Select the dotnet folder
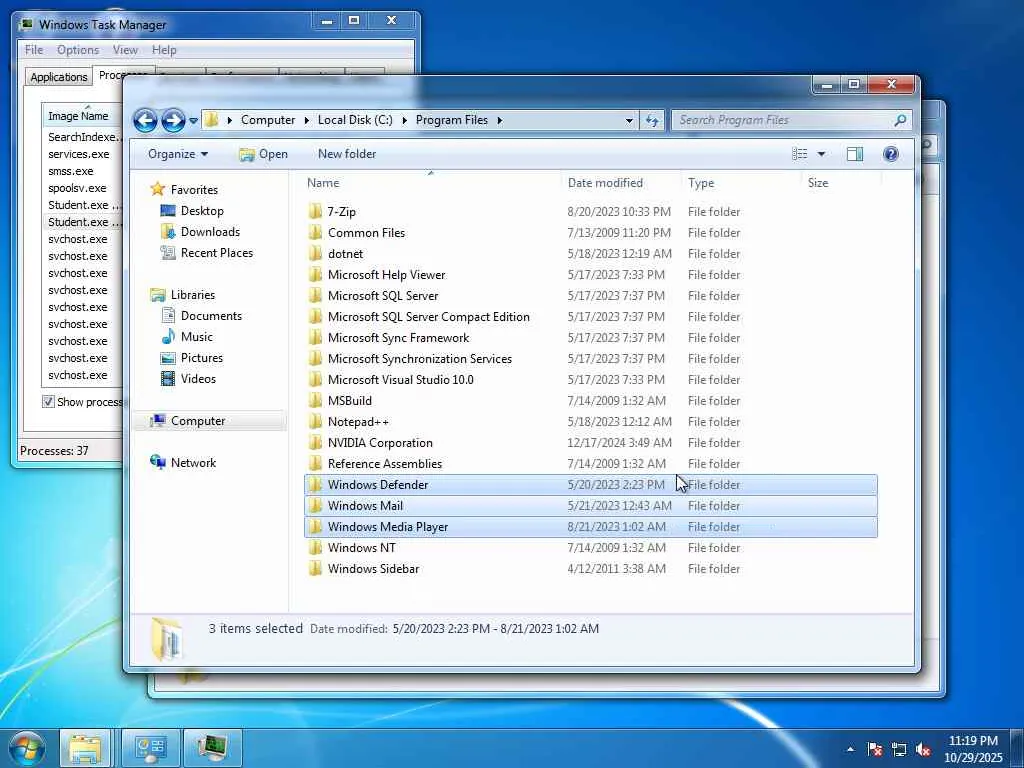This screenshot has height=768, width=1024. click(345, 253)
